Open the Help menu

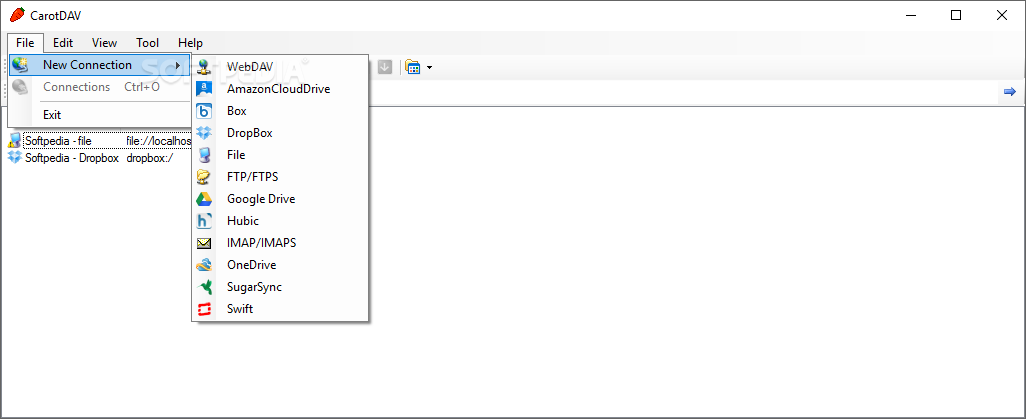coord(190,43)
